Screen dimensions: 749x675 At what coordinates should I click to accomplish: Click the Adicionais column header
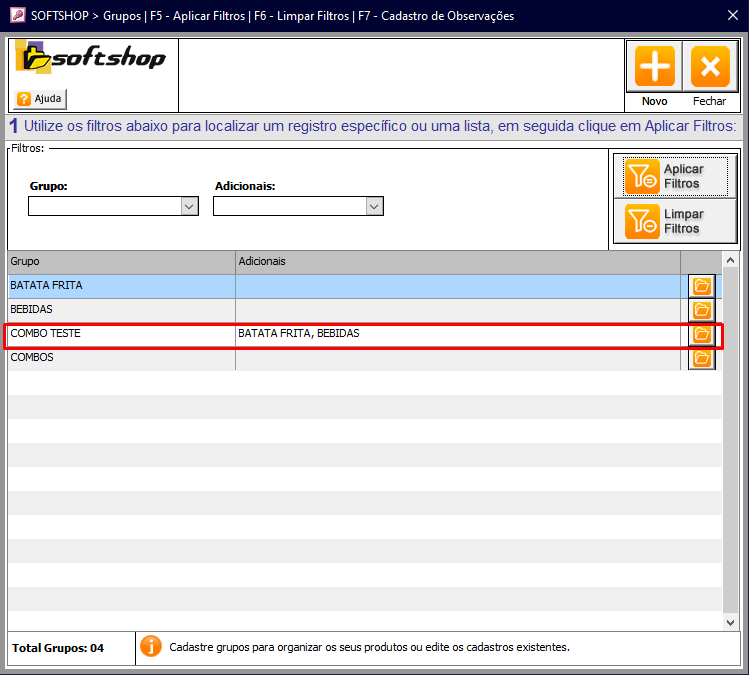pos(456,261)
